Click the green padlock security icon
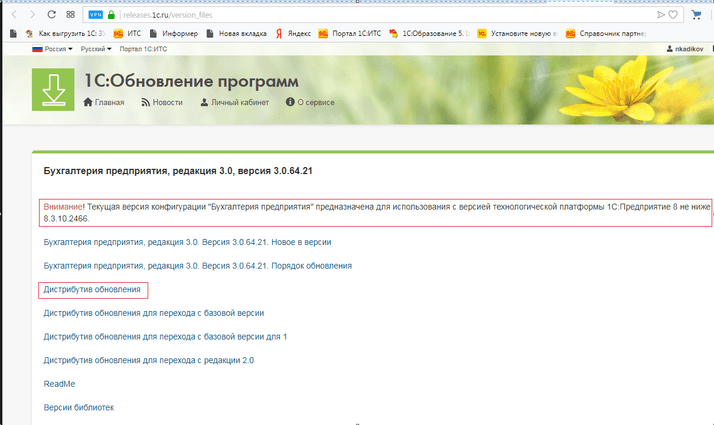Screen dimensions: 714x425 coord(111,15)
